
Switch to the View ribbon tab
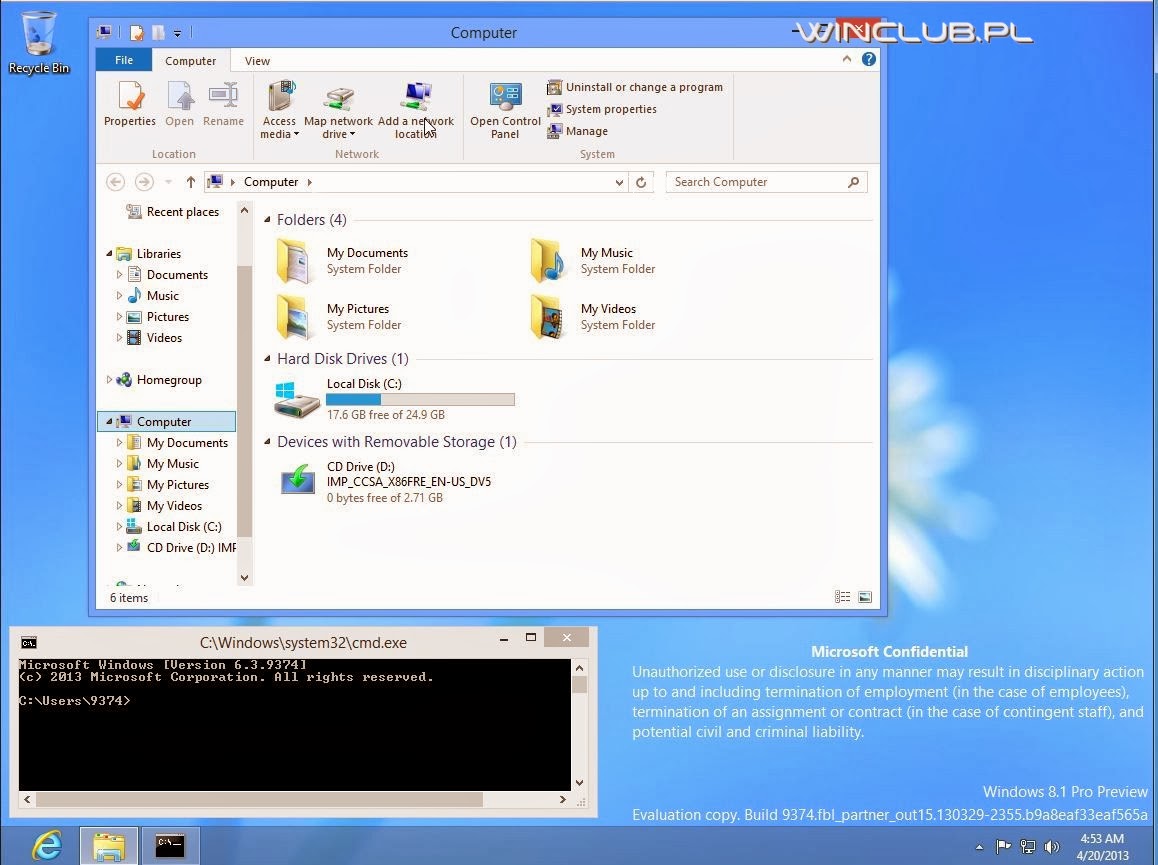(x=257, y=61)
